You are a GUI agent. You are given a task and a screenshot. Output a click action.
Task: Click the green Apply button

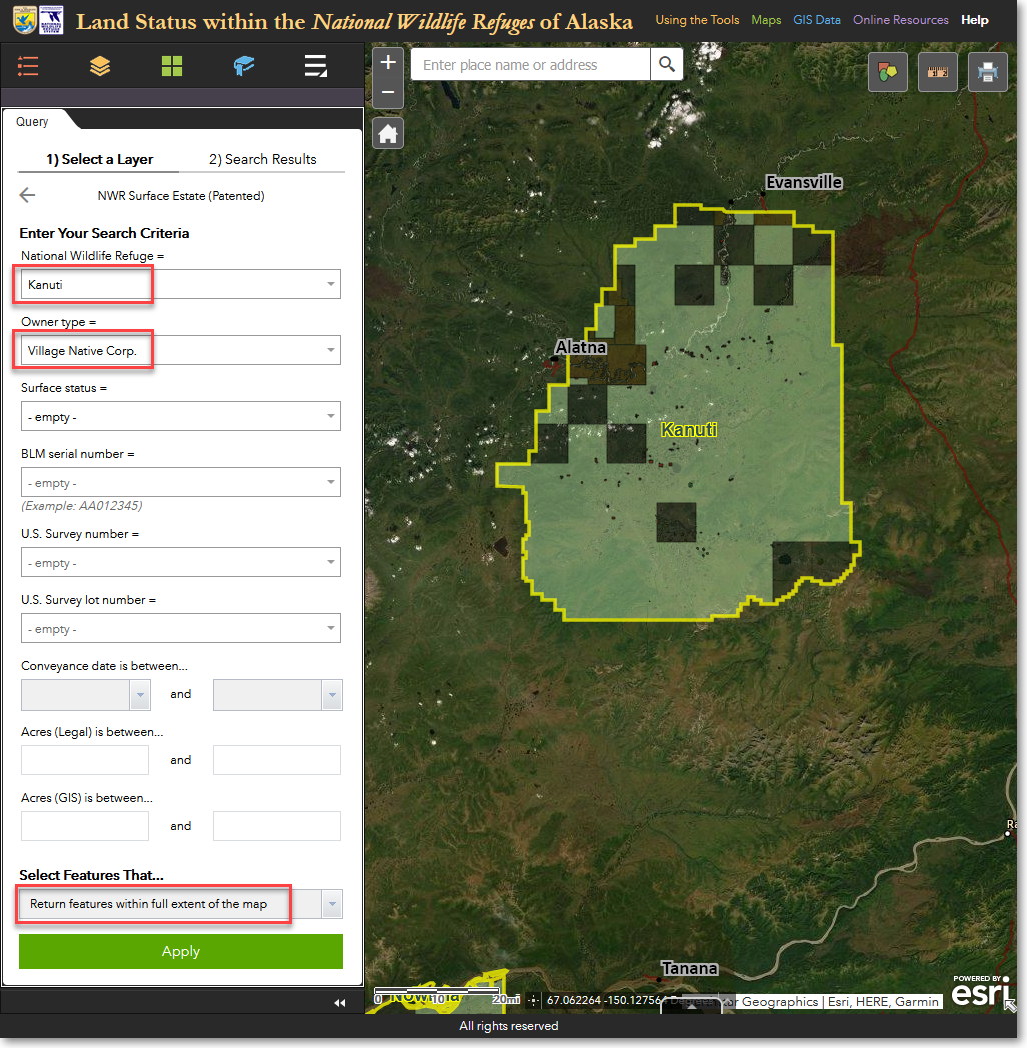point(180,951)
